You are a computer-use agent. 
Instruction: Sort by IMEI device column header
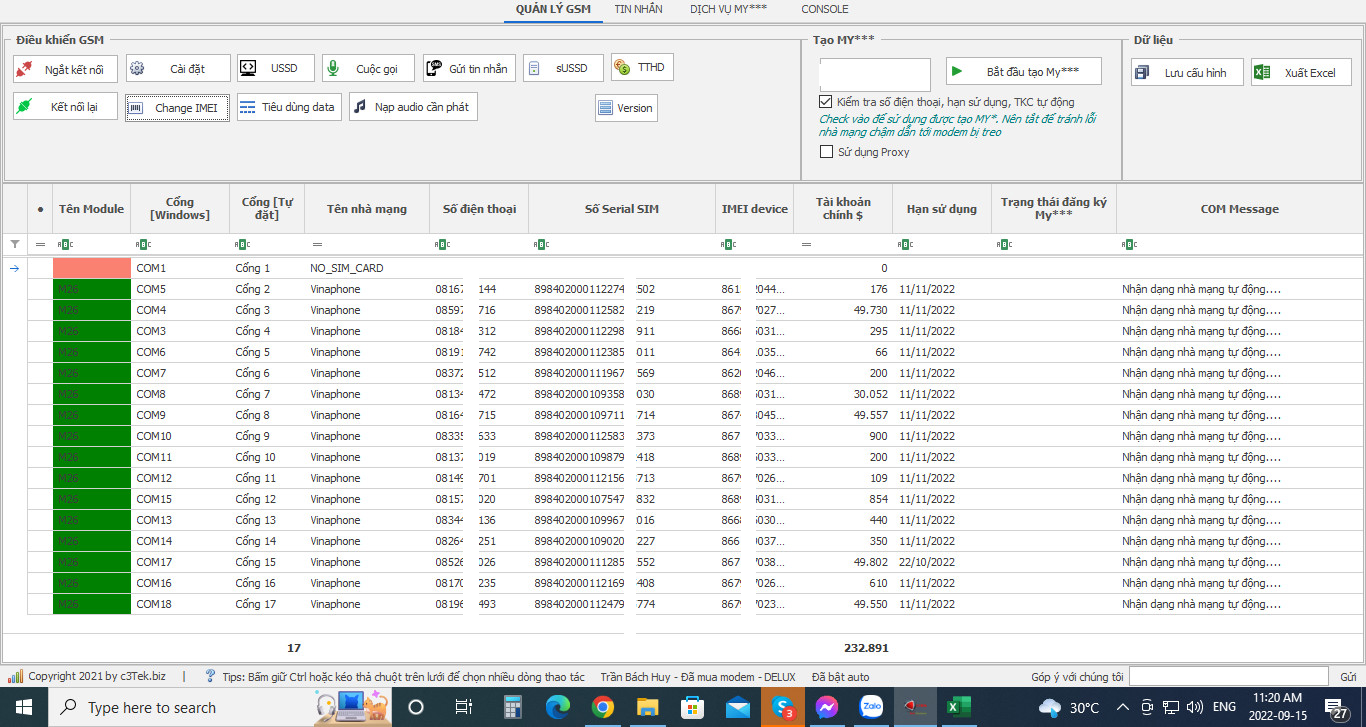[755, 209]
